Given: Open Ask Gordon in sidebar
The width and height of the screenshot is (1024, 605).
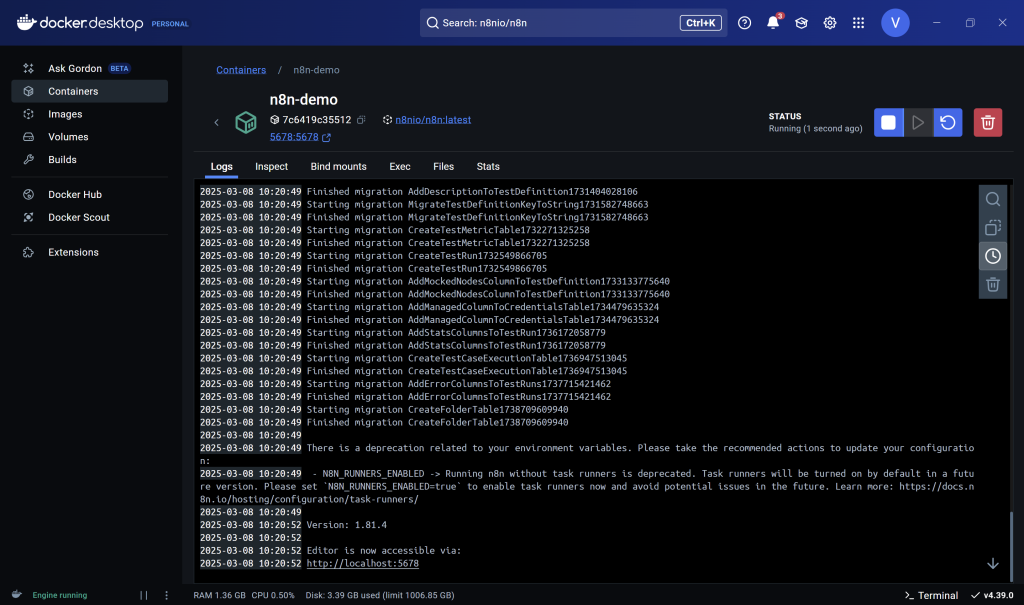Looking at the screenshot, I should pos(89,69).
